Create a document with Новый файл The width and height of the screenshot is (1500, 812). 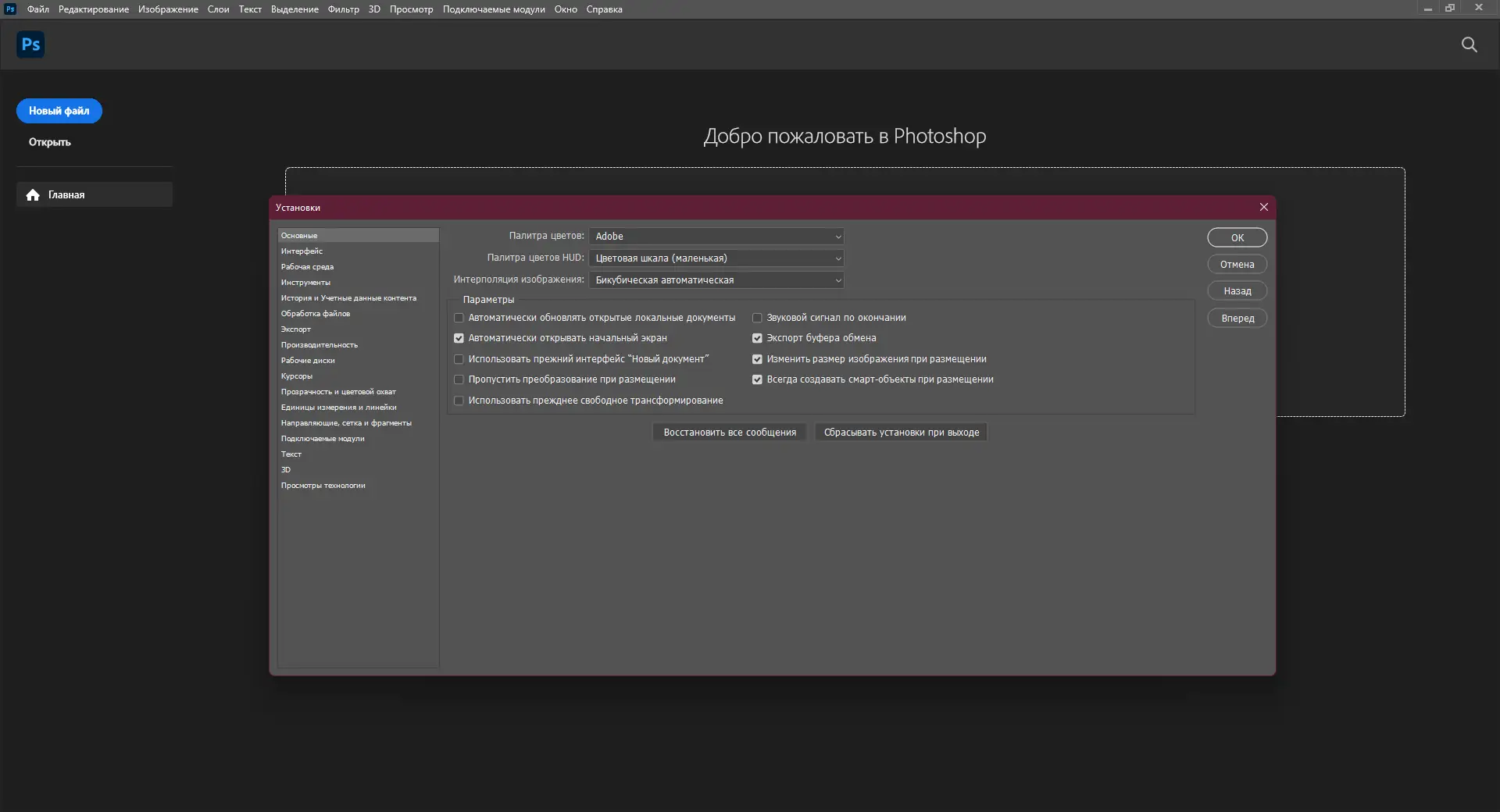click(59, 111)
